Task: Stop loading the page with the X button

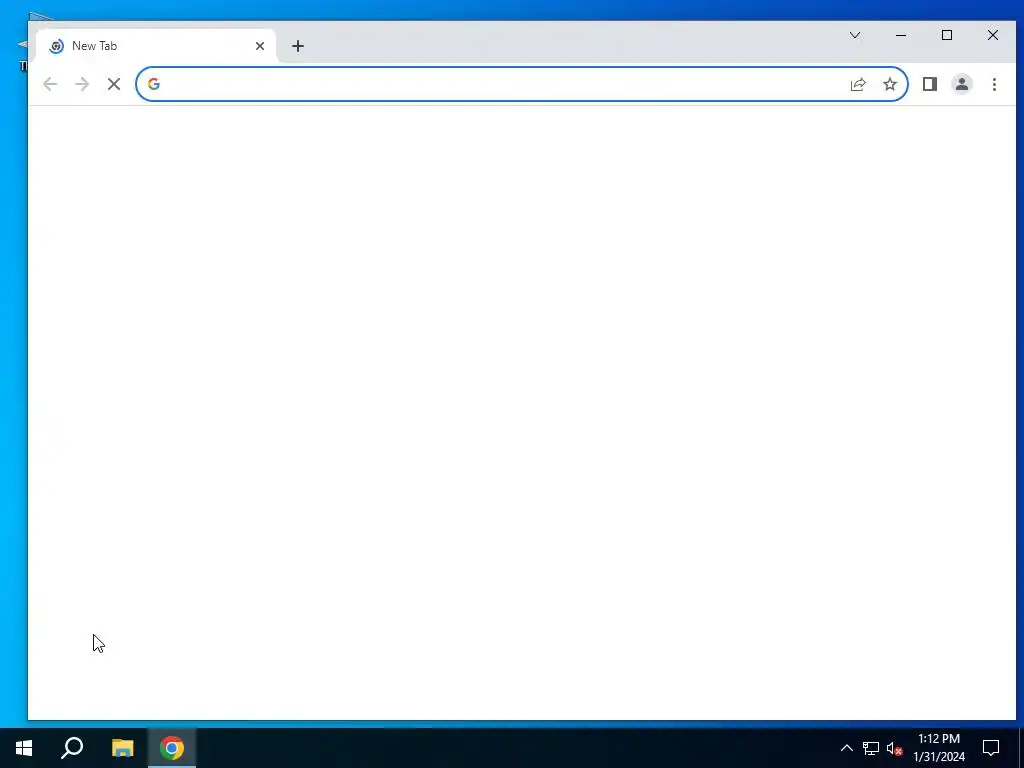Action: [x=114, y=84]
